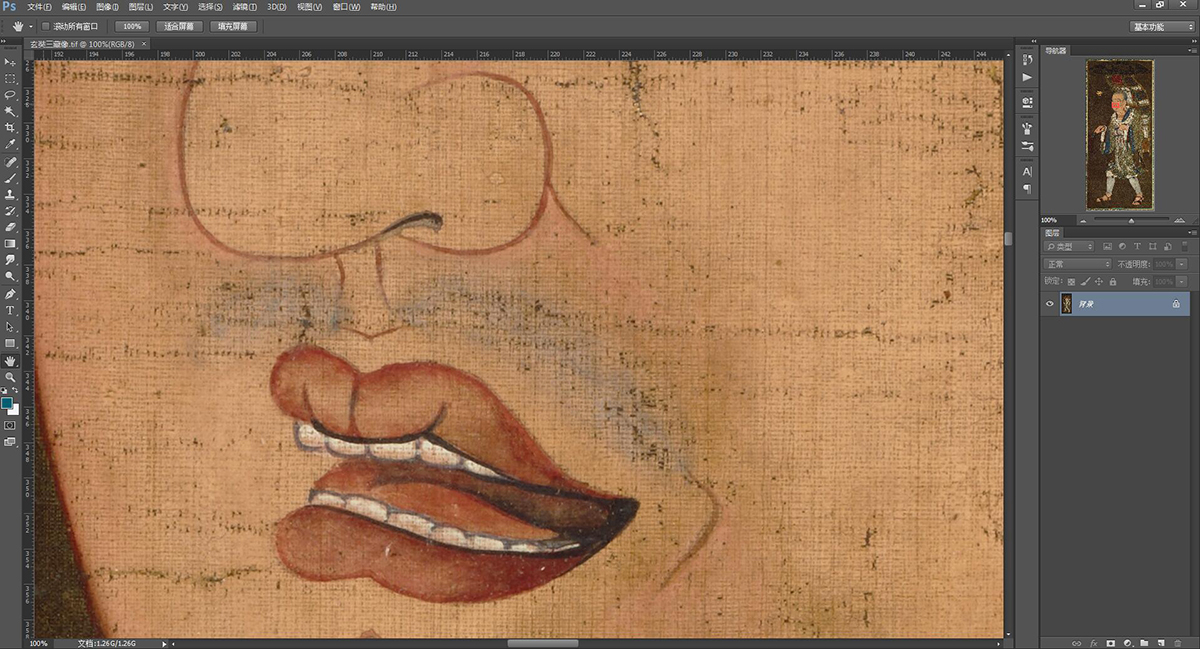Open the 文件 menu
The height and width of the screenshot is (649, 1200).
pyautogui.click(x=40, y=6)
